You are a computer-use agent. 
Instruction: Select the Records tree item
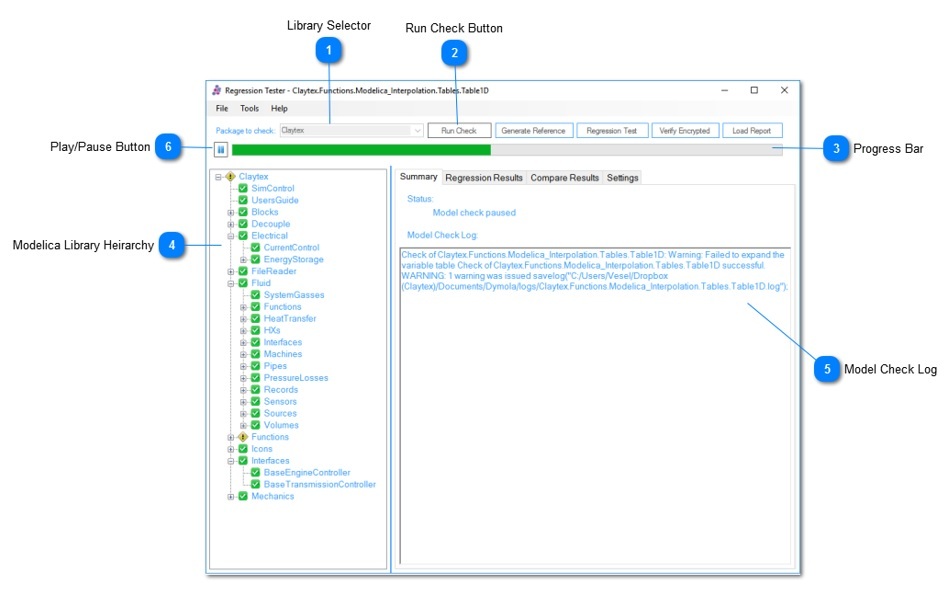coord(281,389)
